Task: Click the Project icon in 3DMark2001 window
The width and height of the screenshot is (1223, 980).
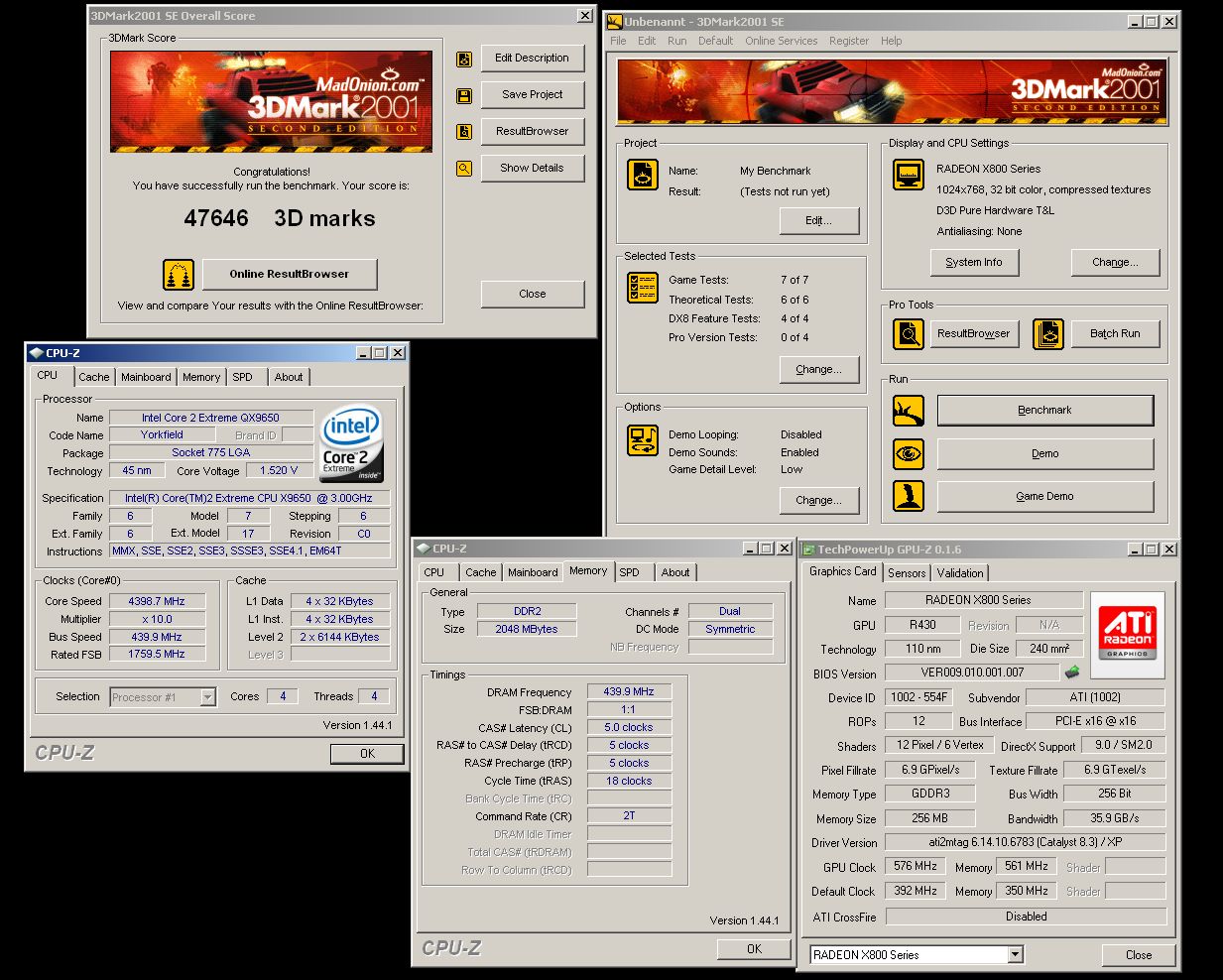Action: (x=643, y=175)
